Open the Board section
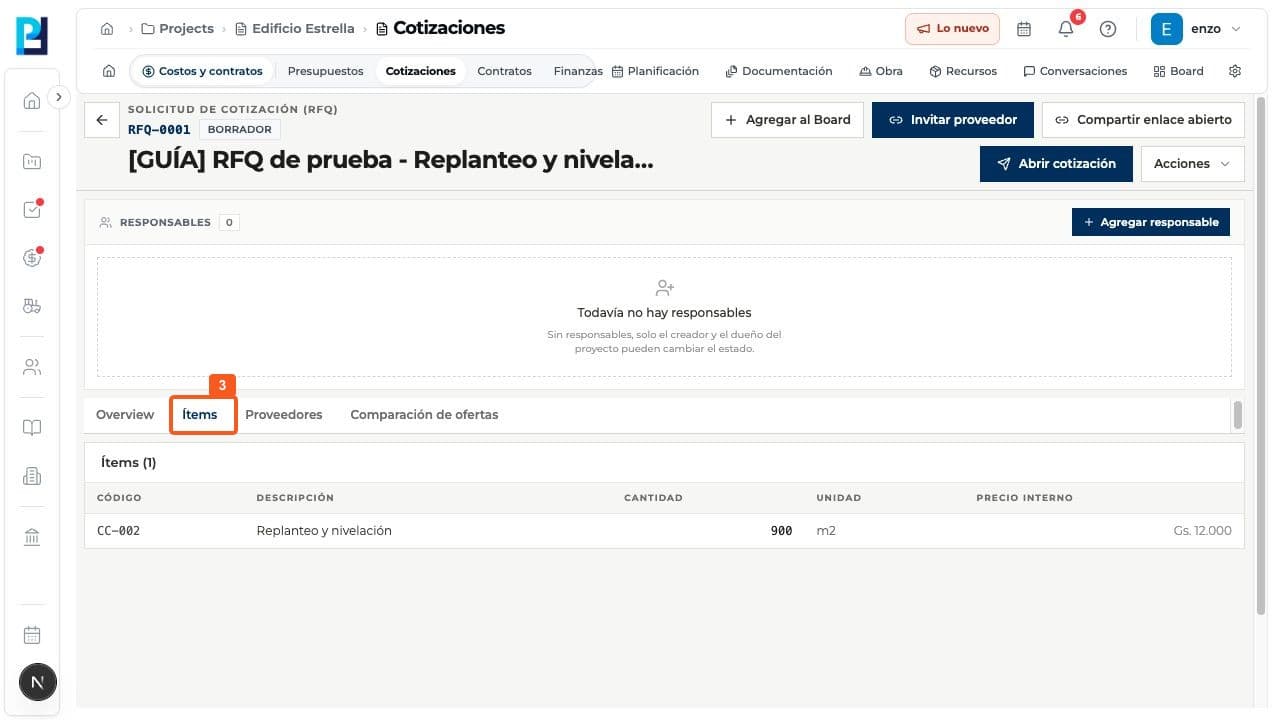This screenshot has width=1280, height=720. click(x=1178, y=71)
